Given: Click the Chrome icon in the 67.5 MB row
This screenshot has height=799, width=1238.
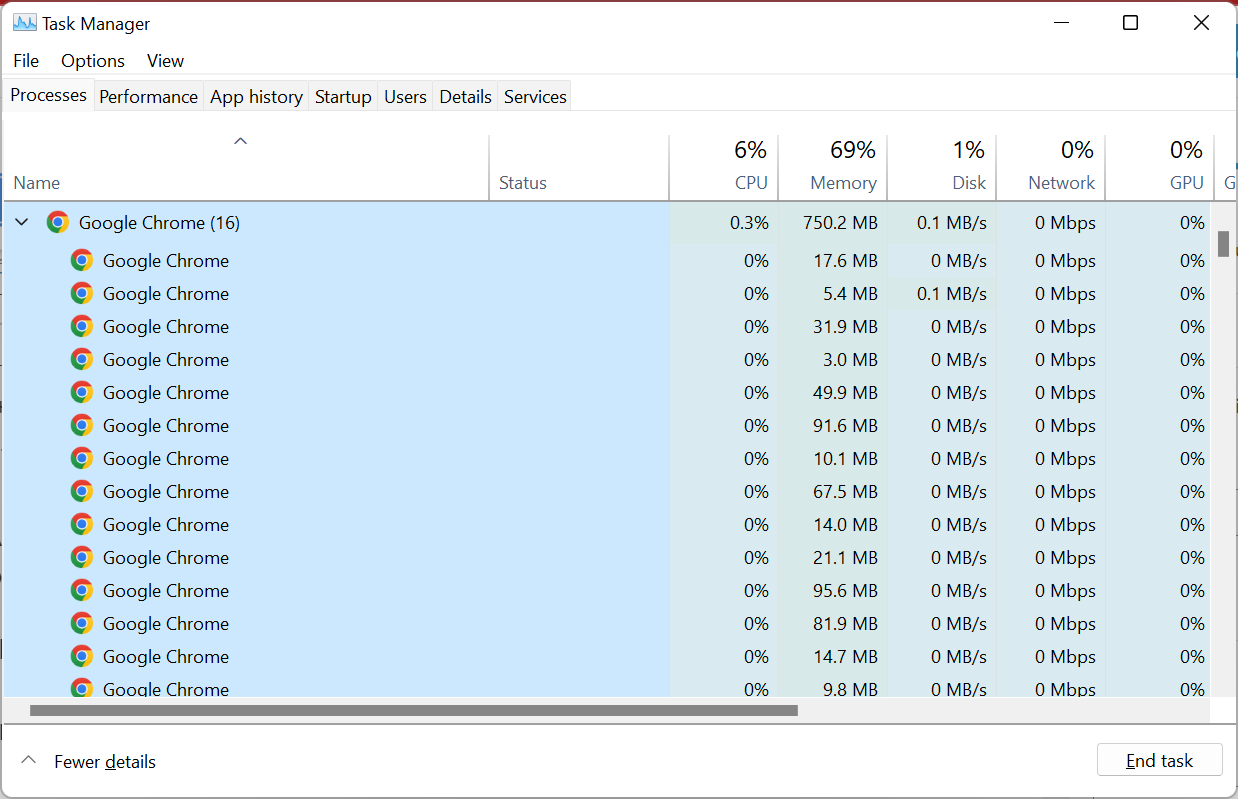Looking at the screenshot, I should coord(82,492).
